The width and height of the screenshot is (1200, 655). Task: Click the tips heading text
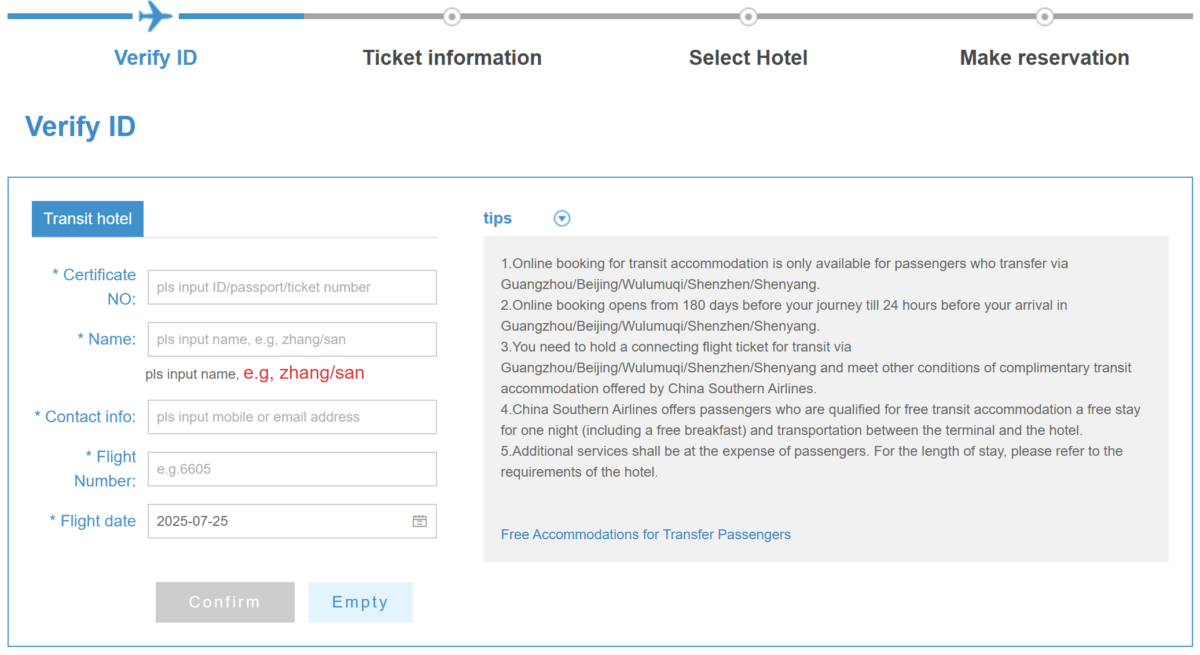coord(497,218)
